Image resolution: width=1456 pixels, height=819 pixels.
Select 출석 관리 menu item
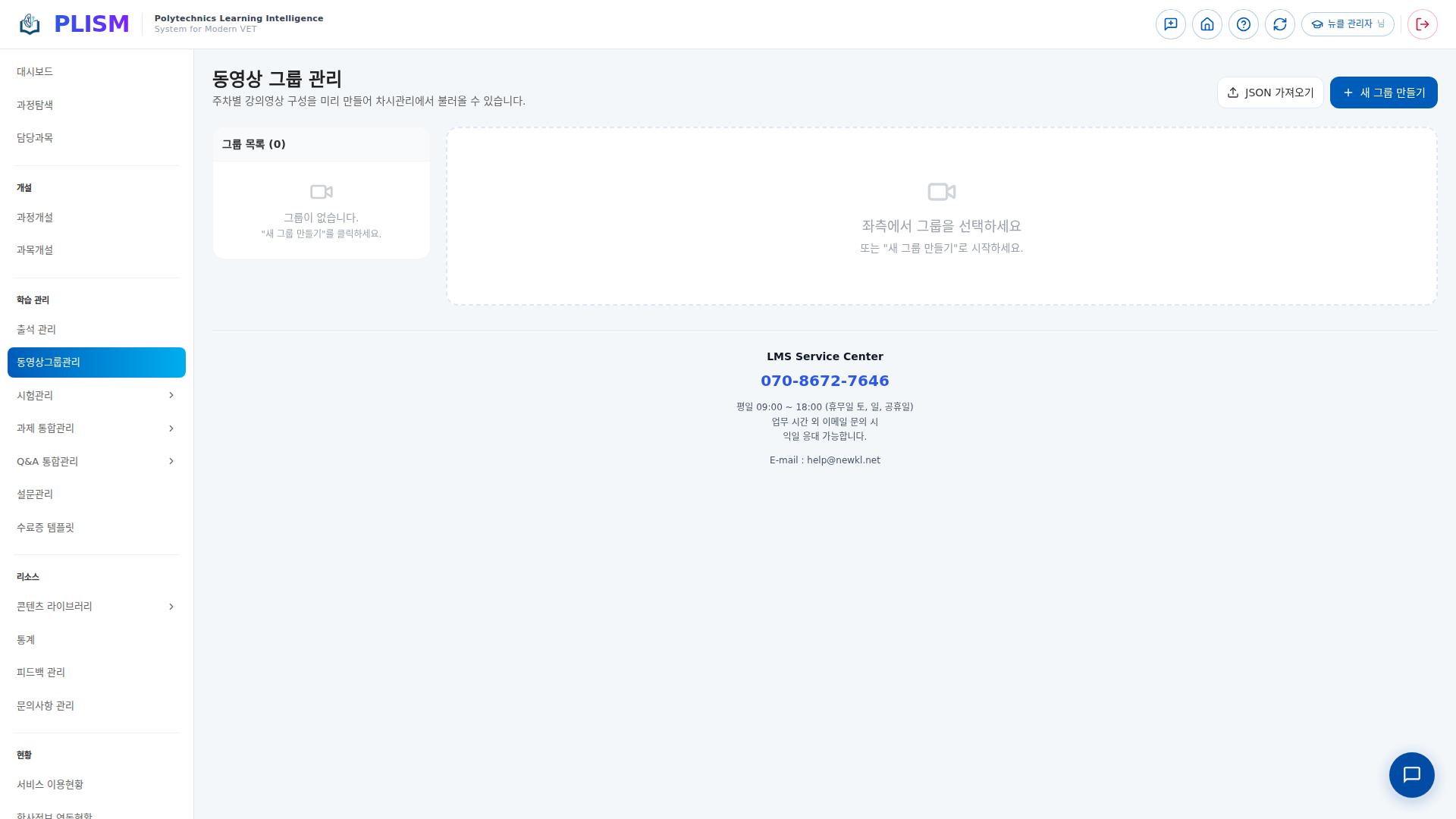36,329
